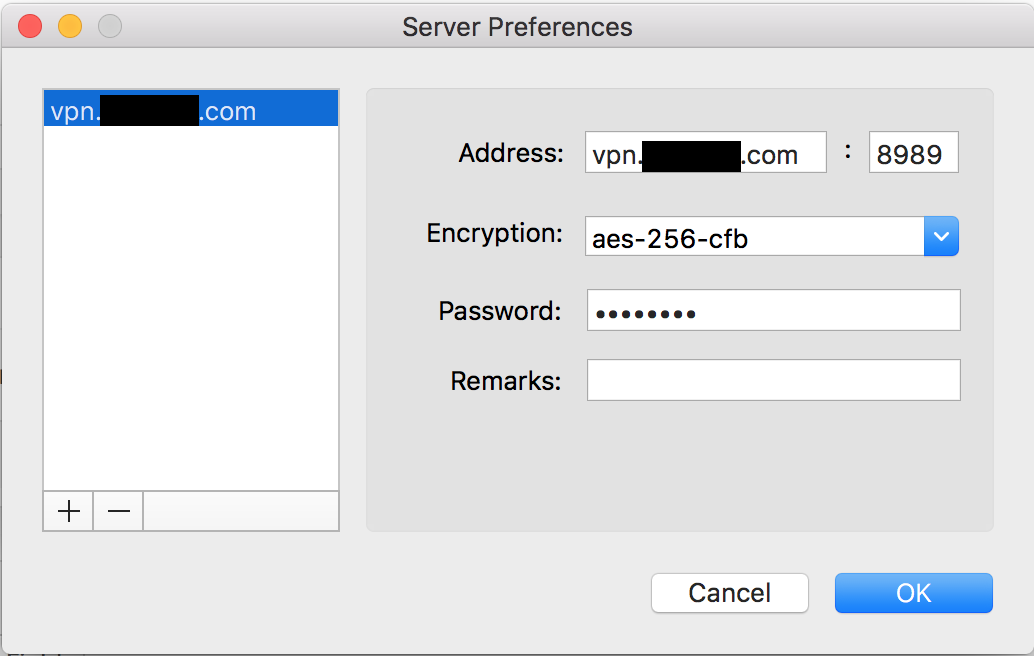Image resolution: width=1034 pixels, height=656 pixels.
Task: Focus the Password field
Action: pos(773,311)
